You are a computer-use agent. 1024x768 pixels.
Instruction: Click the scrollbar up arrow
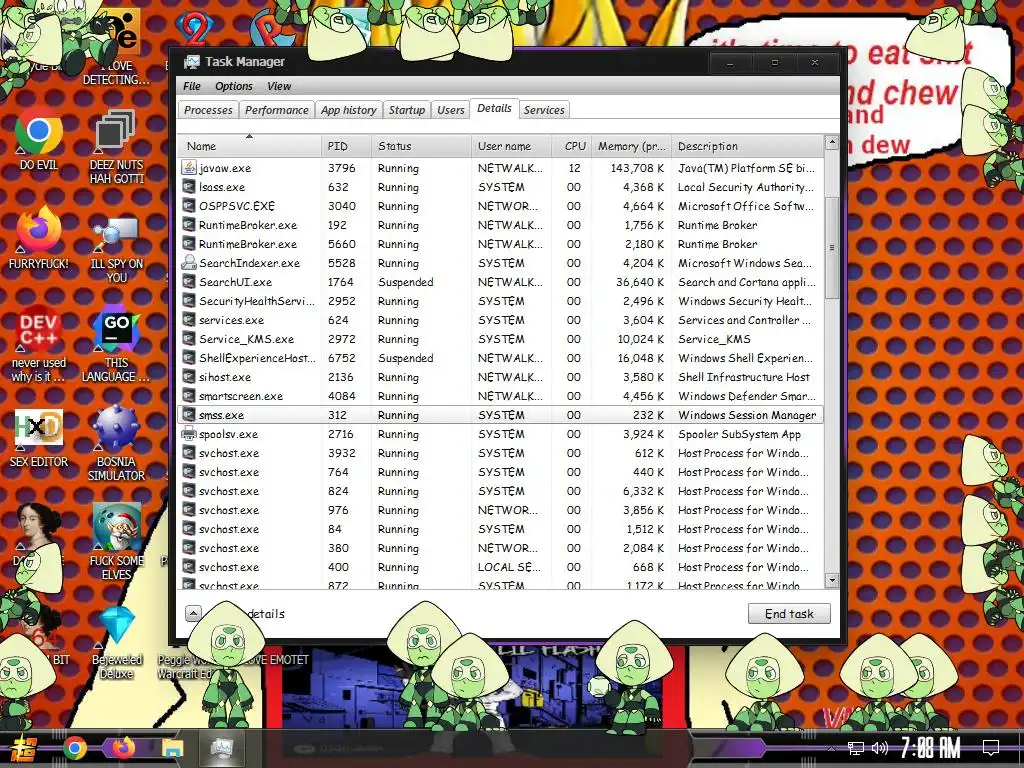(831, 142)
